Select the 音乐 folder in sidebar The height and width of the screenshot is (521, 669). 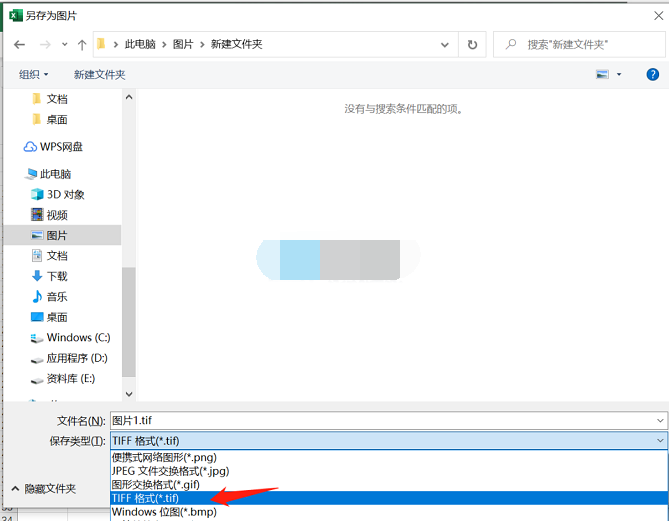(57, 297)
